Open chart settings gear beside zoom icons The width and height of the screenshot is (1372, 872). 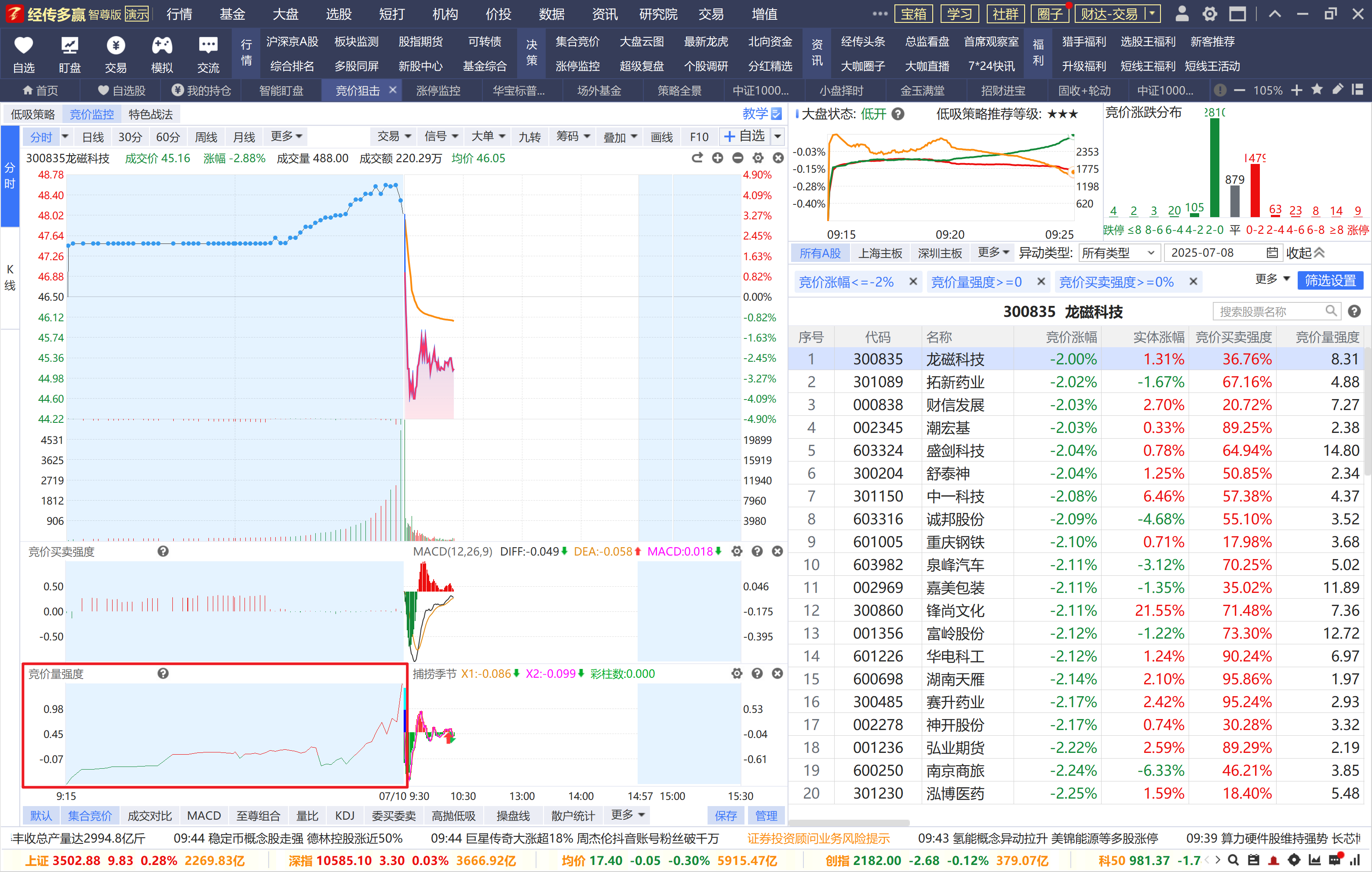[757, 158]
